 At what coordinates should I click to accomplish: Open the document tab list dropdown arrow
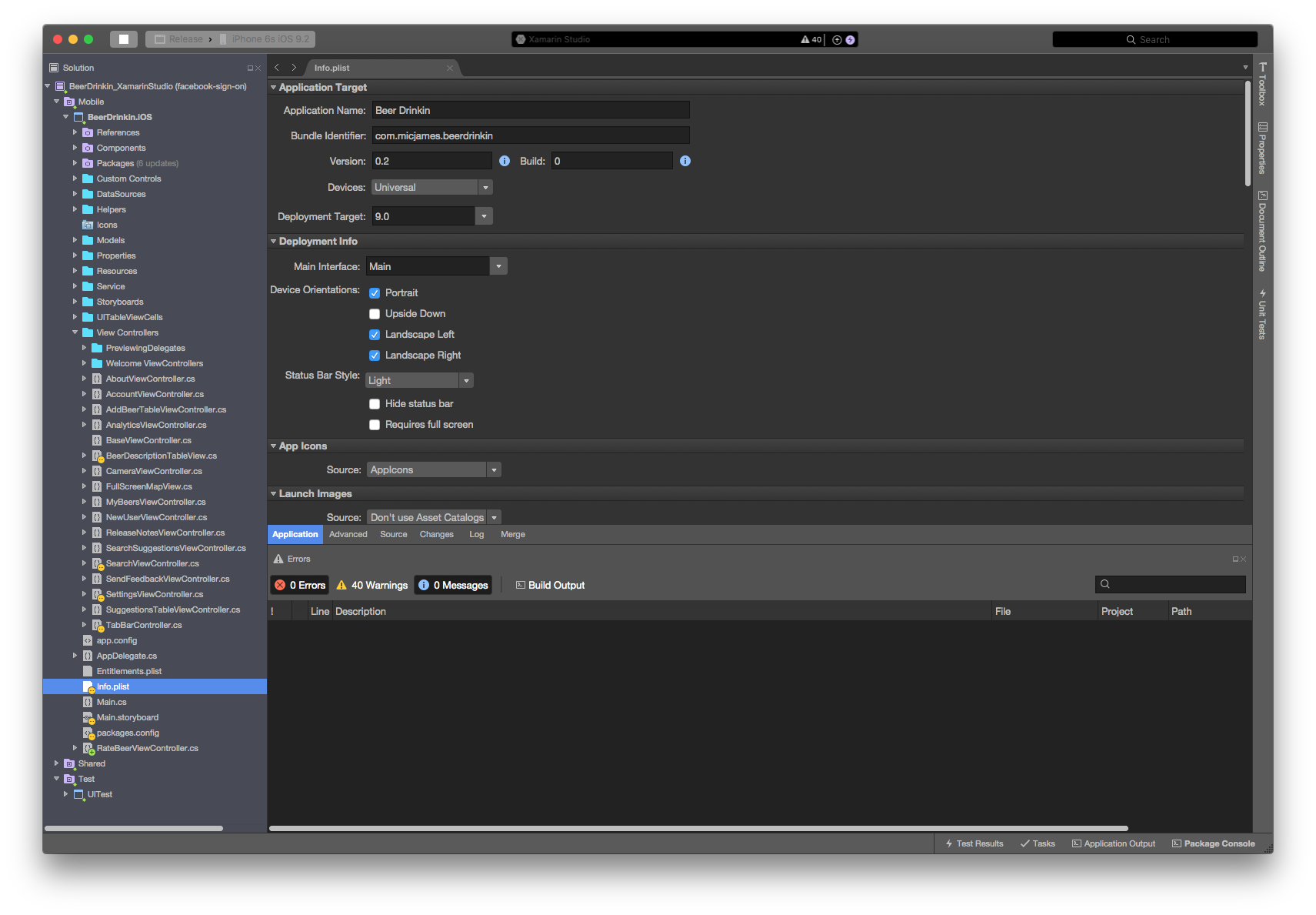click(1245, 68)
